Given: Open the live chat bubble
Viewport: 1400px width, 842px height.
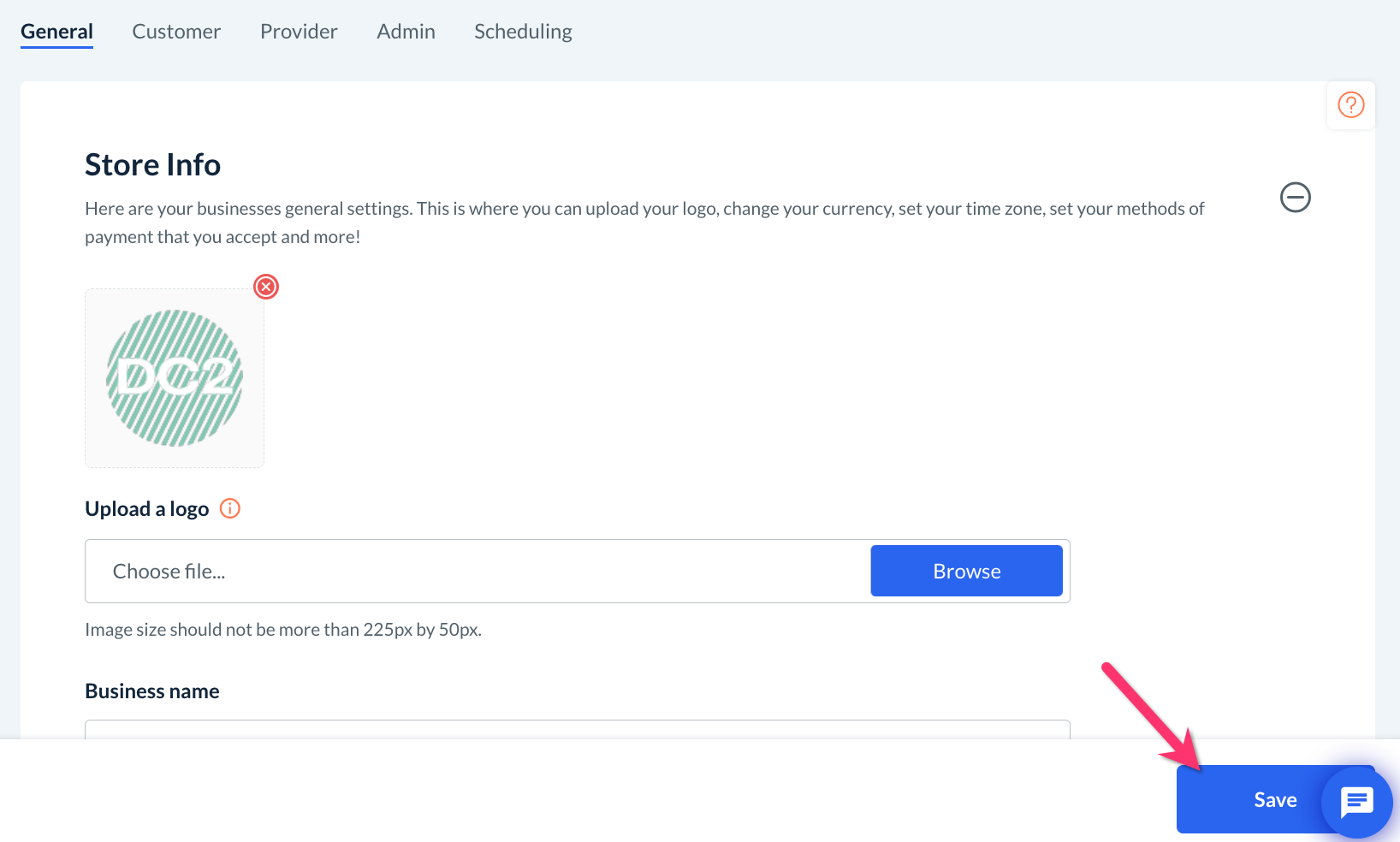Looking at the screenshot, I should coord(1356,803).
